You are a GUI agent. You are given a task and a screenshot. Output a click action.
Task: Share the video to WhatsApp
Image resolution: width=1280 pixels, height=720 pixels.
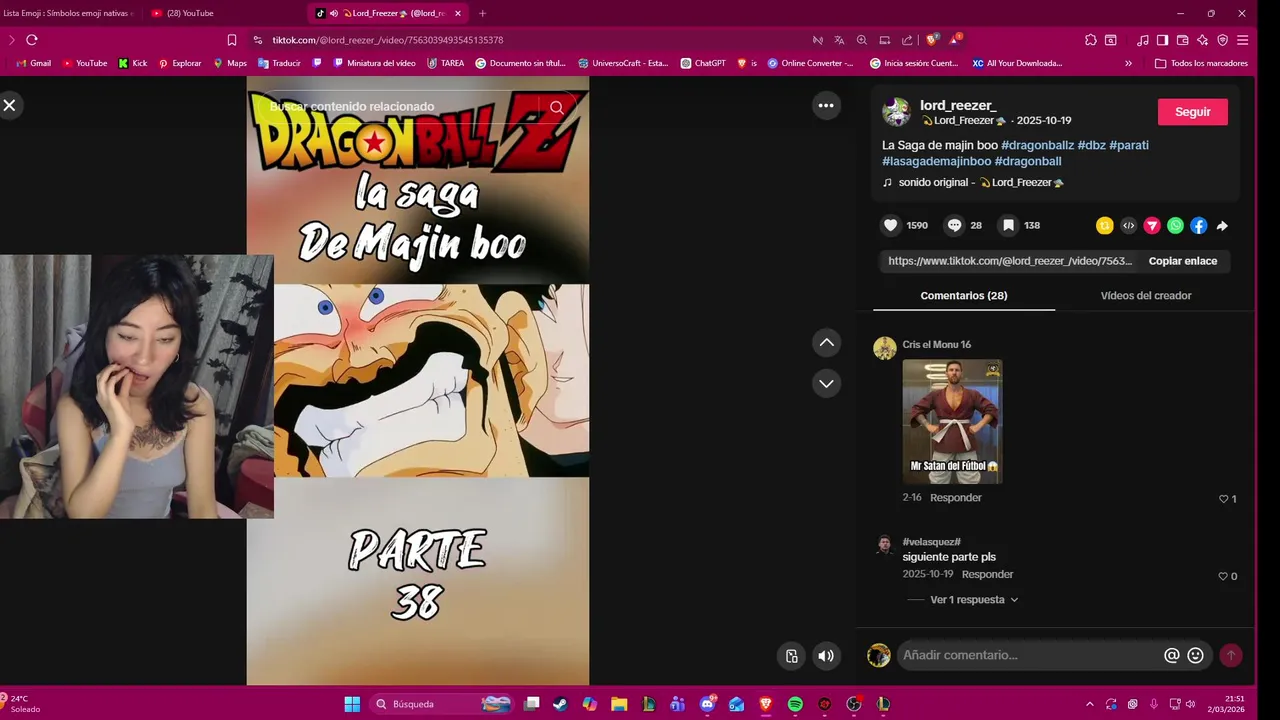(x=1175, y=226)
